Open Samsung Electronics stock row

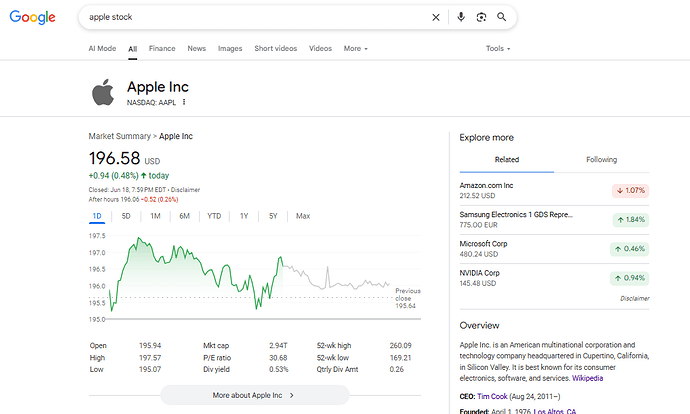(x=554, y=220)
